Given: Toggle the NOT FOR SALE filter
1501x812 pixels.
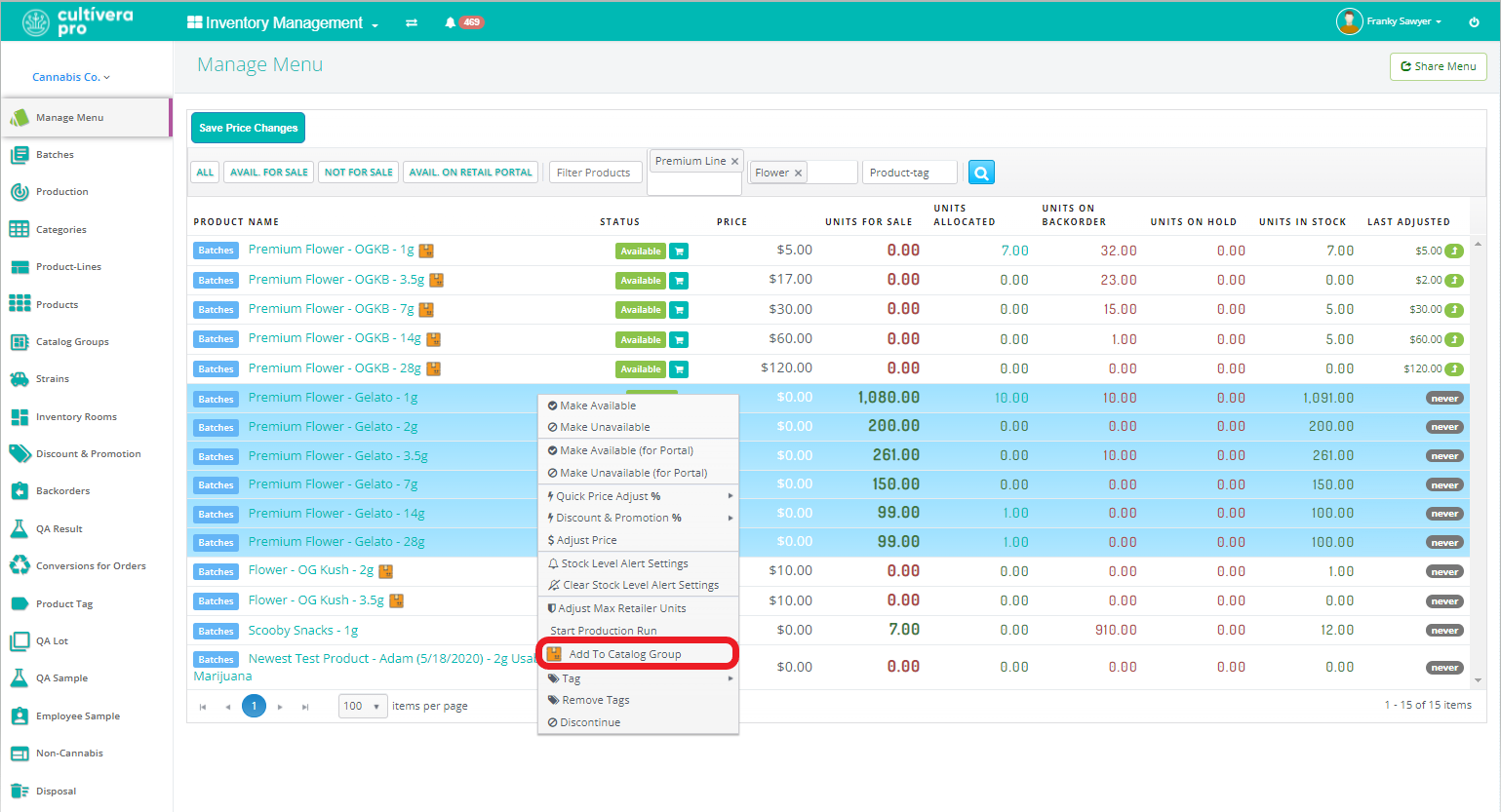Looking at the screenshot, I should [358, 173].
